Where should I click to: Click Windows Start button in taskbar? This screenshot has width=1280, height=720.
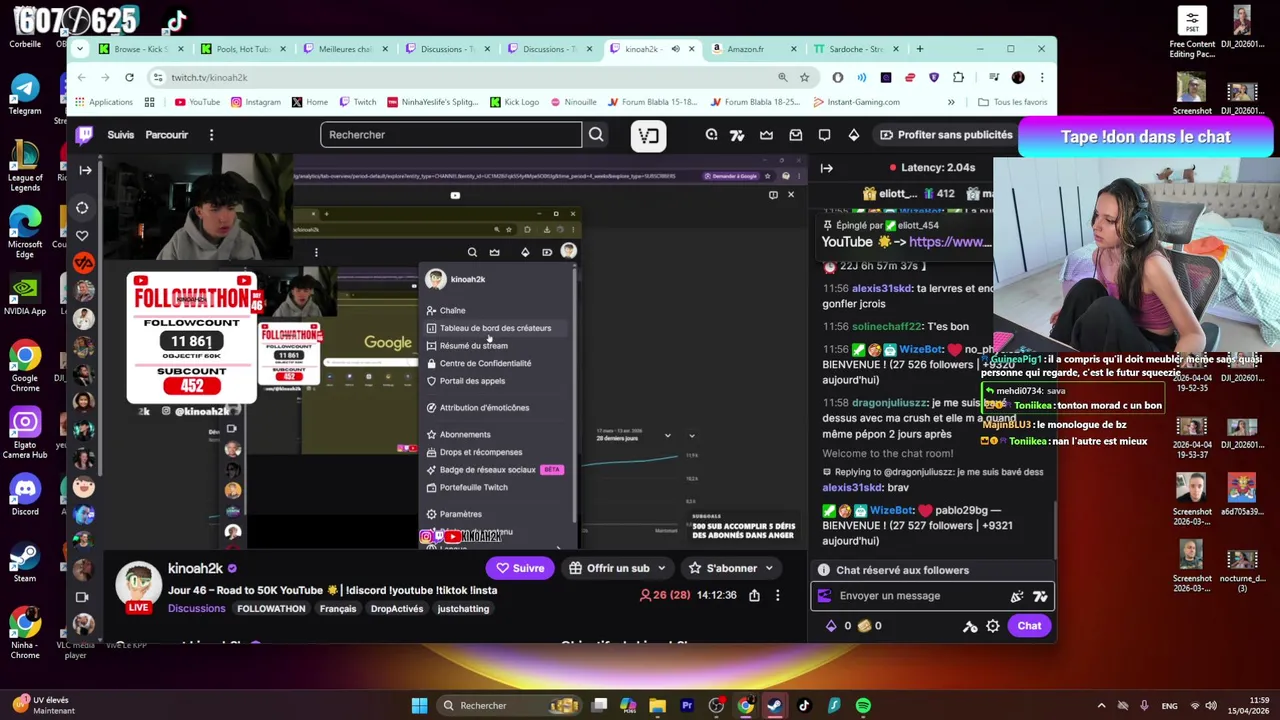420,706
